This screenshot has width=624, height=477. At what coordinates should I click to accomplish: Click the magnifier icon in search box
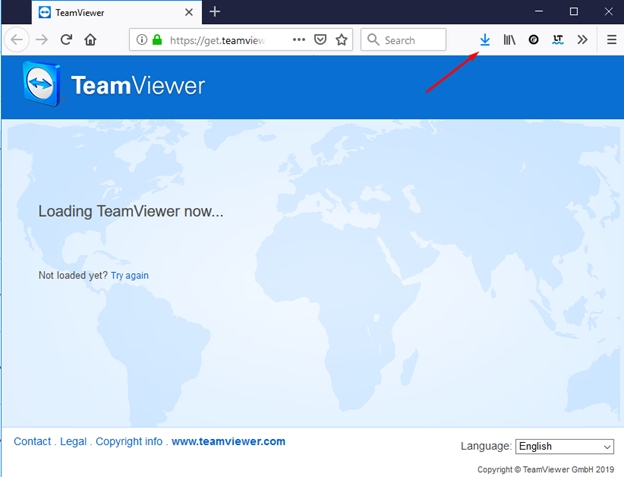(x=373, y=40)
